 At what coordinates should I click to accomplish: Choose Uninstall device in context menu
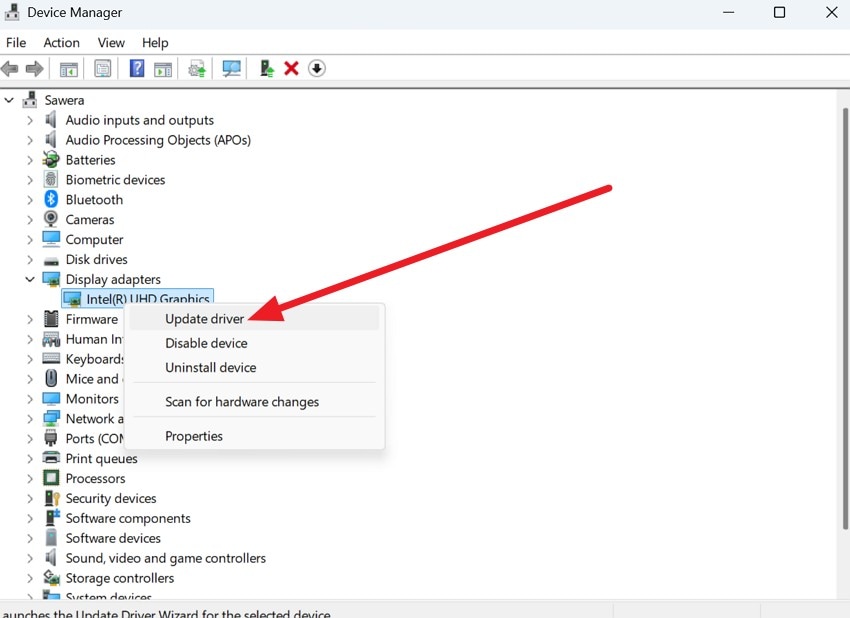click(x=254, y=368)
